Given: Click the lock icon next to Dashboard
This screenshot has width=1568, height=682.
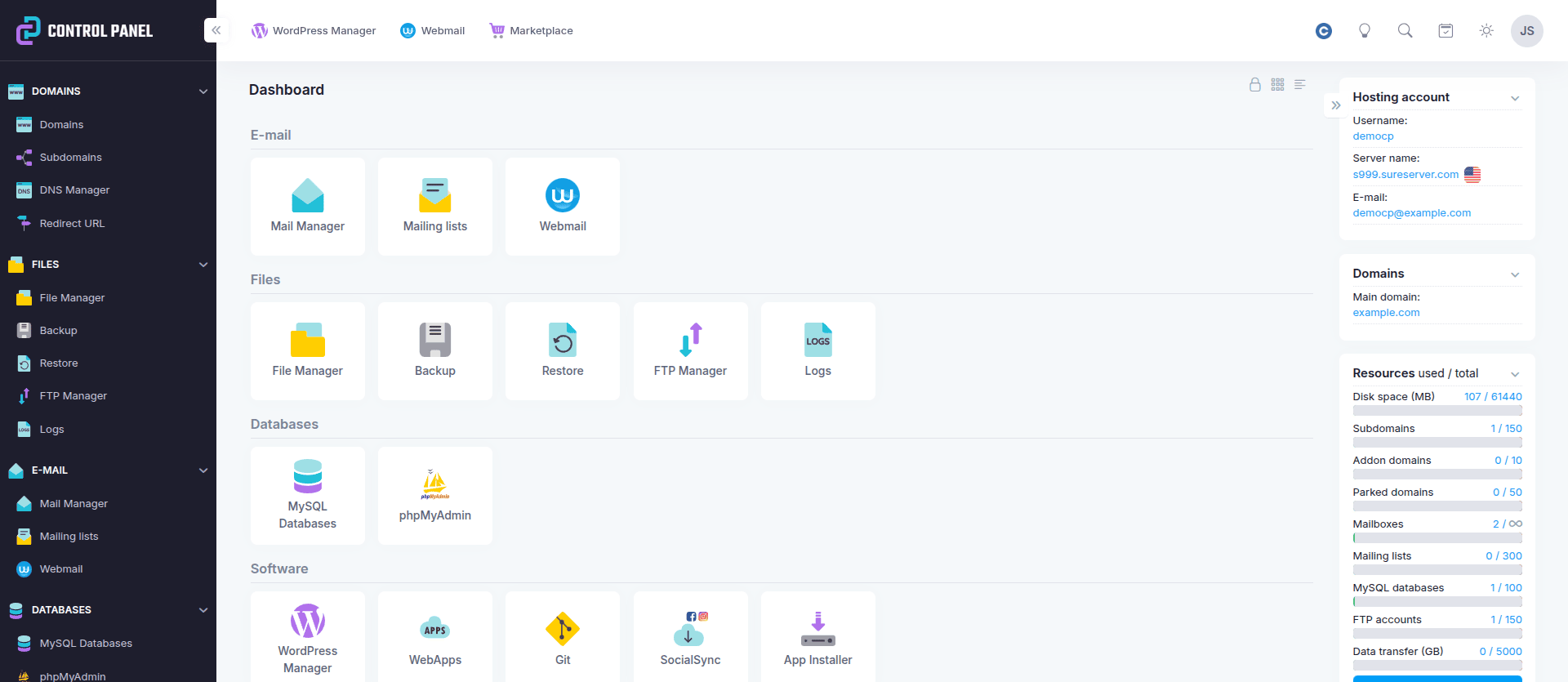Looking at the screenshot, I should click(x=1255, y=84).
